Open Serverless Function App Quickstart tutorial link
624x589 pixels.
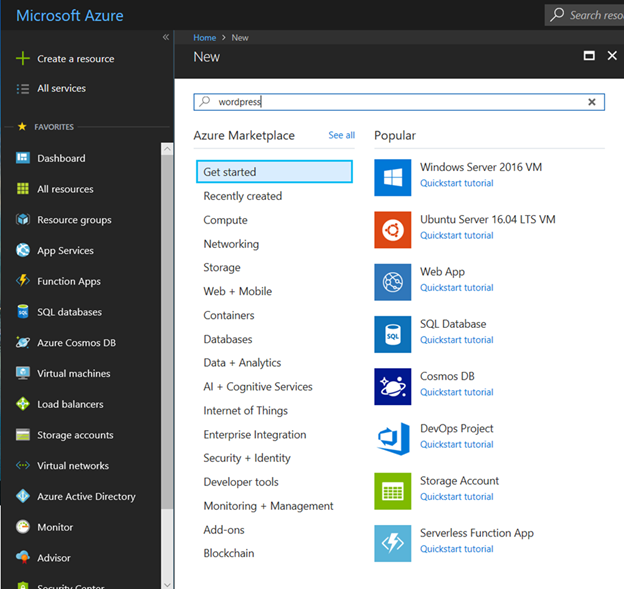pyautogui.click(x=456, y=549)
